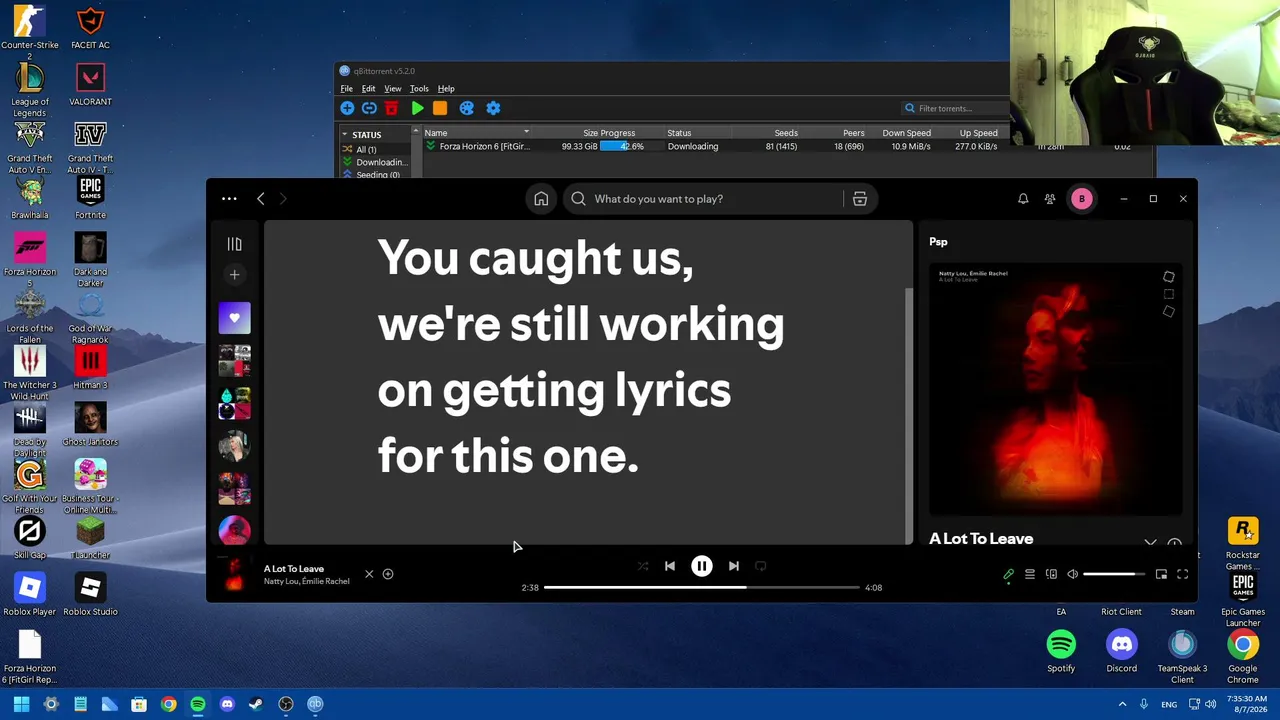
Task: Select the Rockstar Games desktop shortcut
Action: pyautogui.click(x=1243, y=545)
